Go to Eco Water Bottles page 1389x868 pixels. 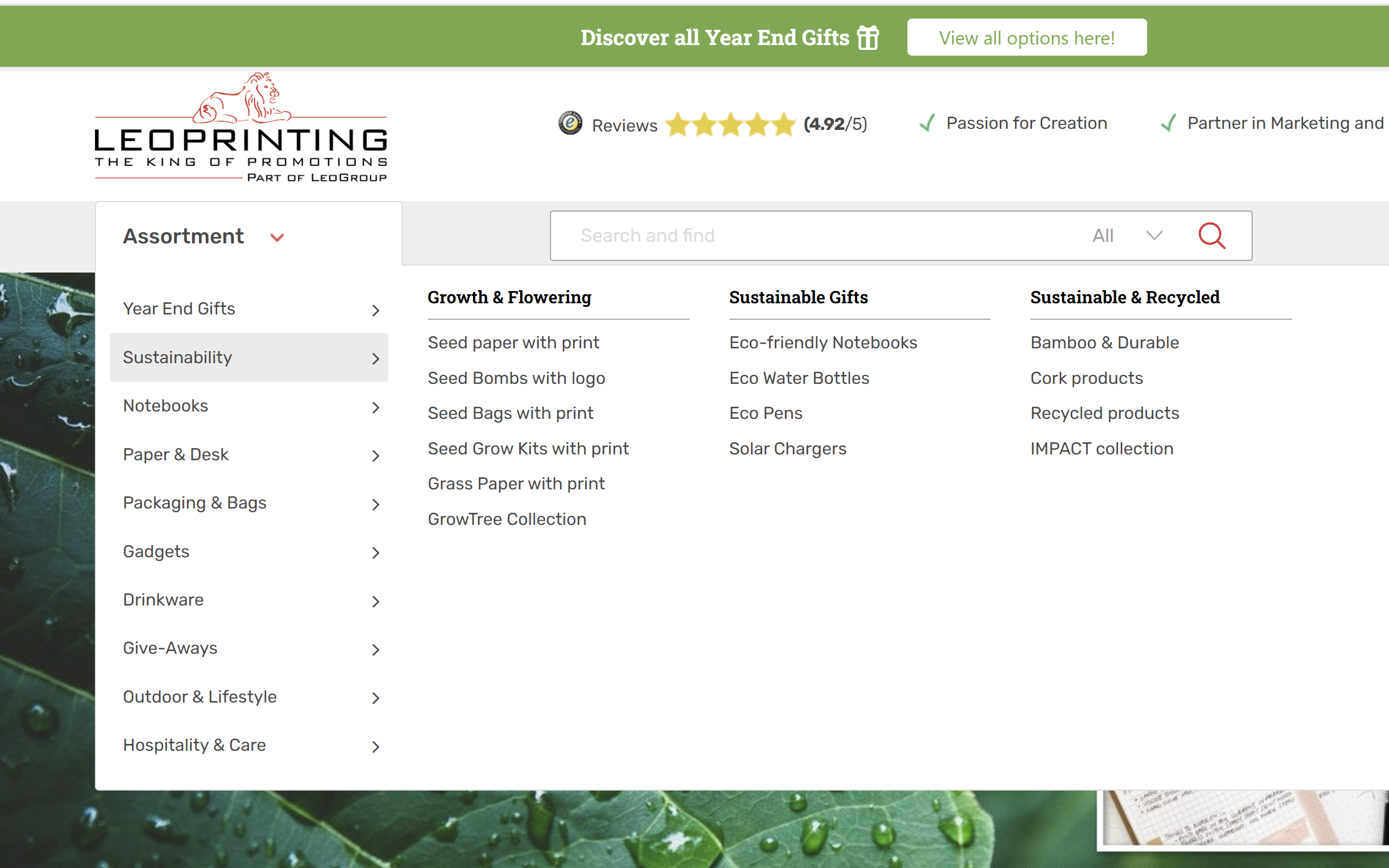pyautogui.click(x=799, y=378)
